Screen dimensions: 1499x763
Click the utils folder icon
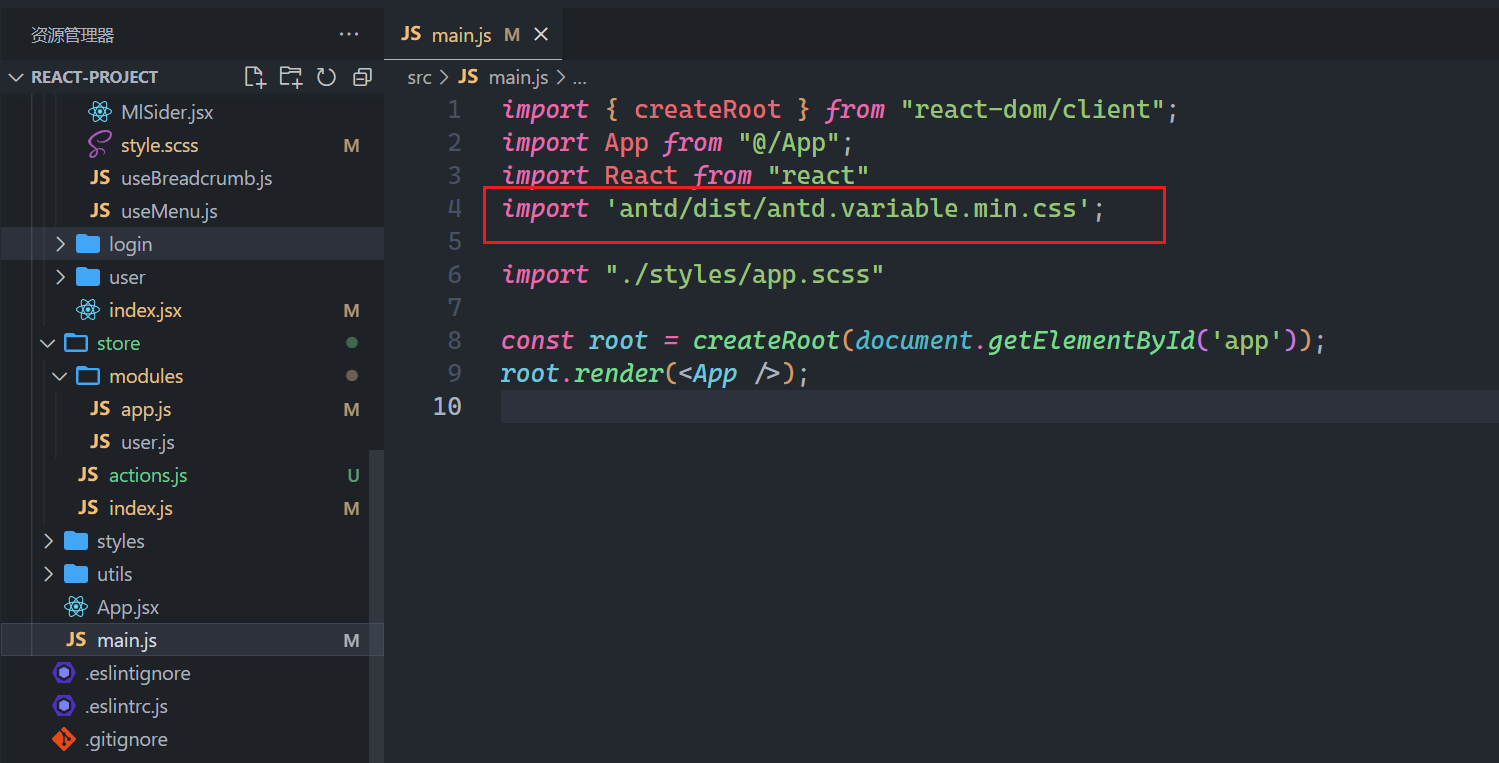pyautogui.click(x=76, y=574)
